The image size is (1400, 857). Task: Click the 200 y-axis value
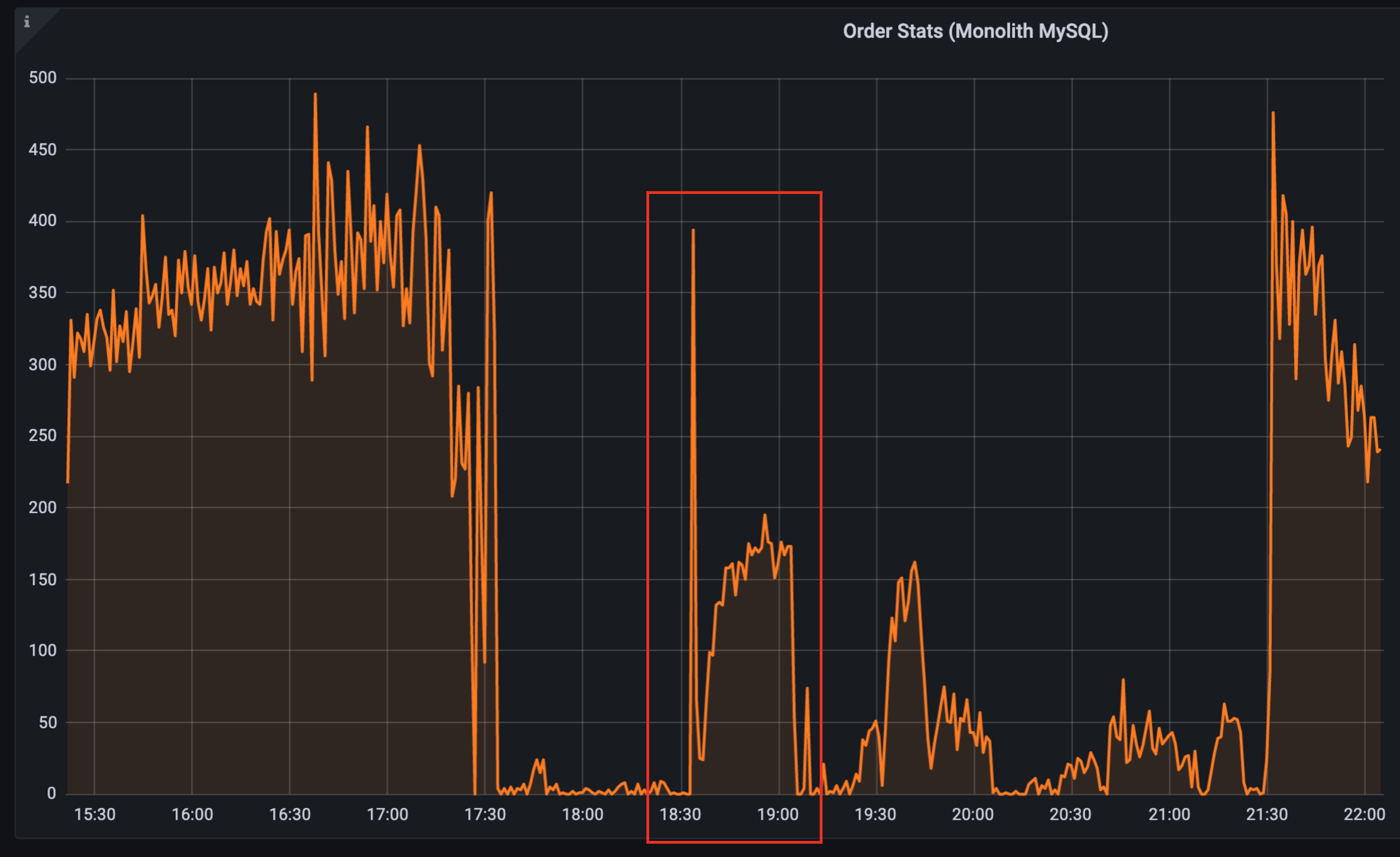tap(43, 508)
